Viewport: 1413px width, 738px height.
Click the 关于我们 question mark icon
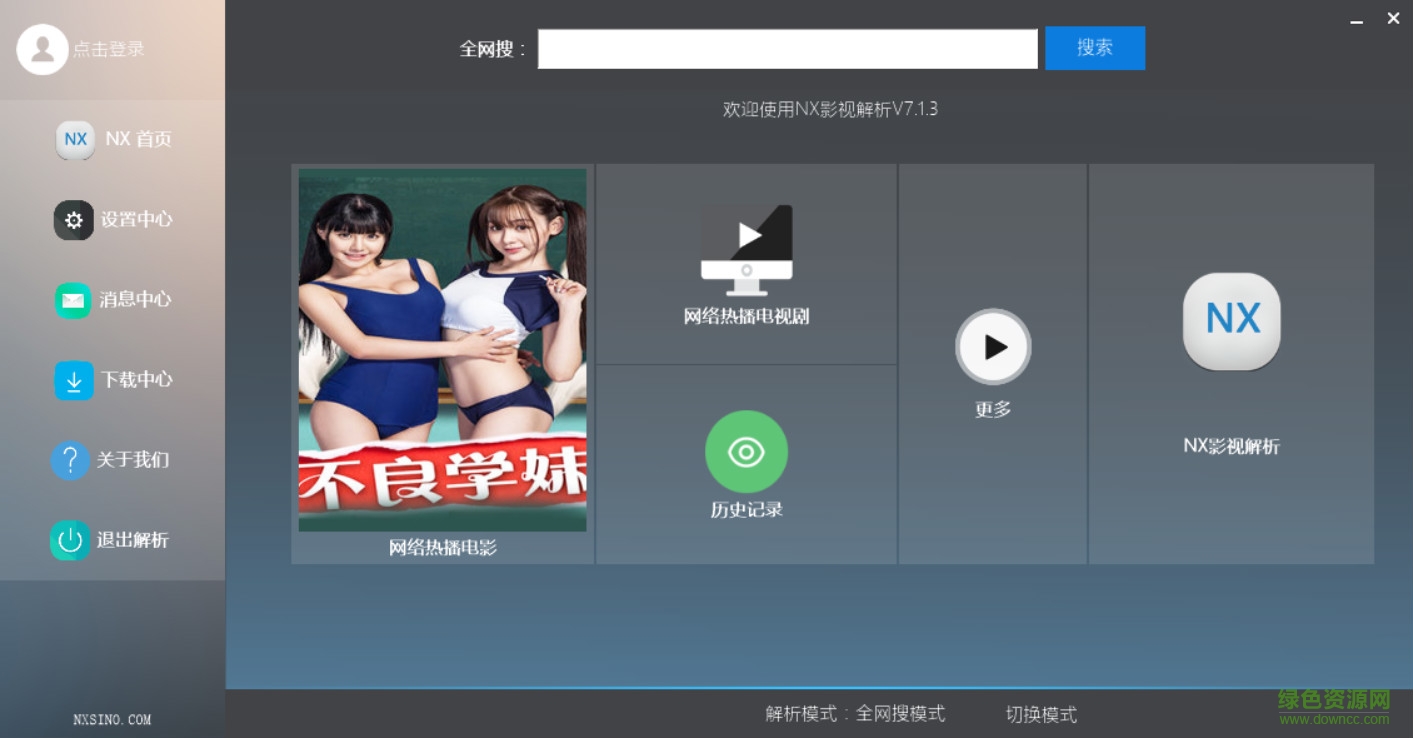[70, 460]
